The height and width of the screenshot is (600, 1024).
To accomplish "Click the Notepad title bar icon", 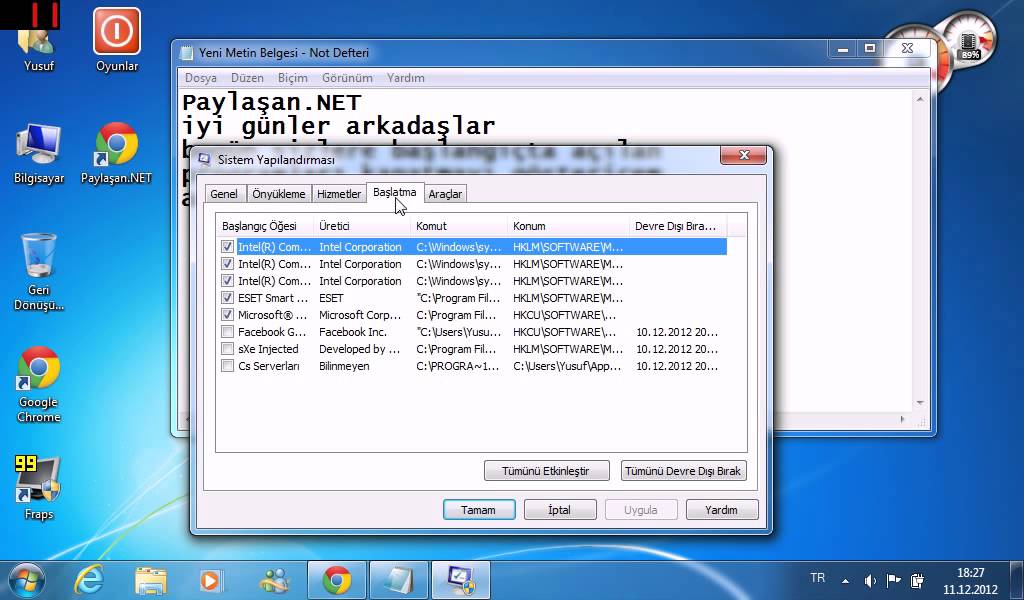I will coord(187,53).
